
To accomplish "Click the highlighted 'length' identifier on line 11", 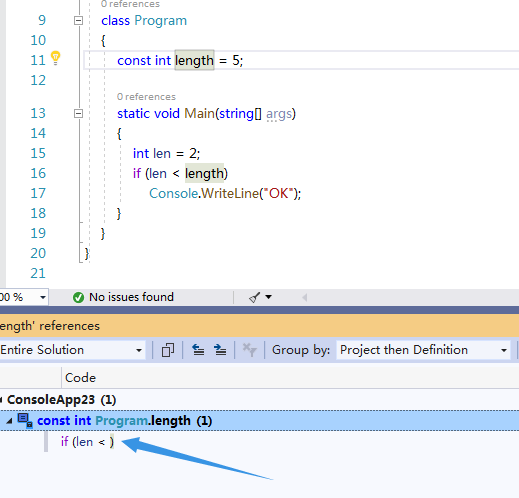I will tap(194, 60).
